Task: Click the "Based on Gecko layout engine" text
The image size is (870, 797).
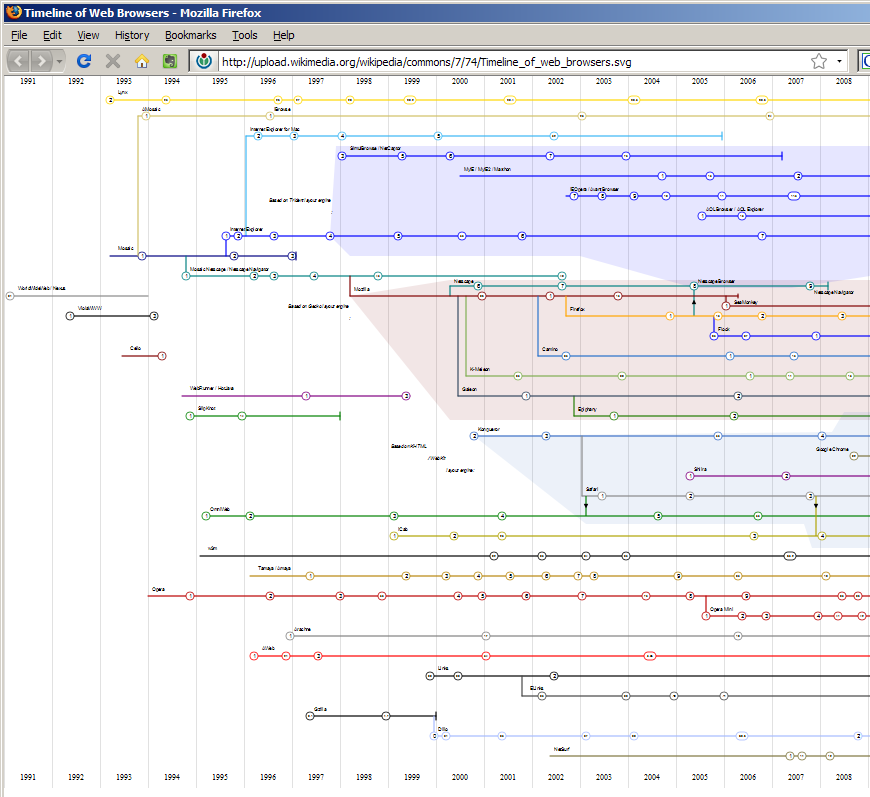Action: 318,306
